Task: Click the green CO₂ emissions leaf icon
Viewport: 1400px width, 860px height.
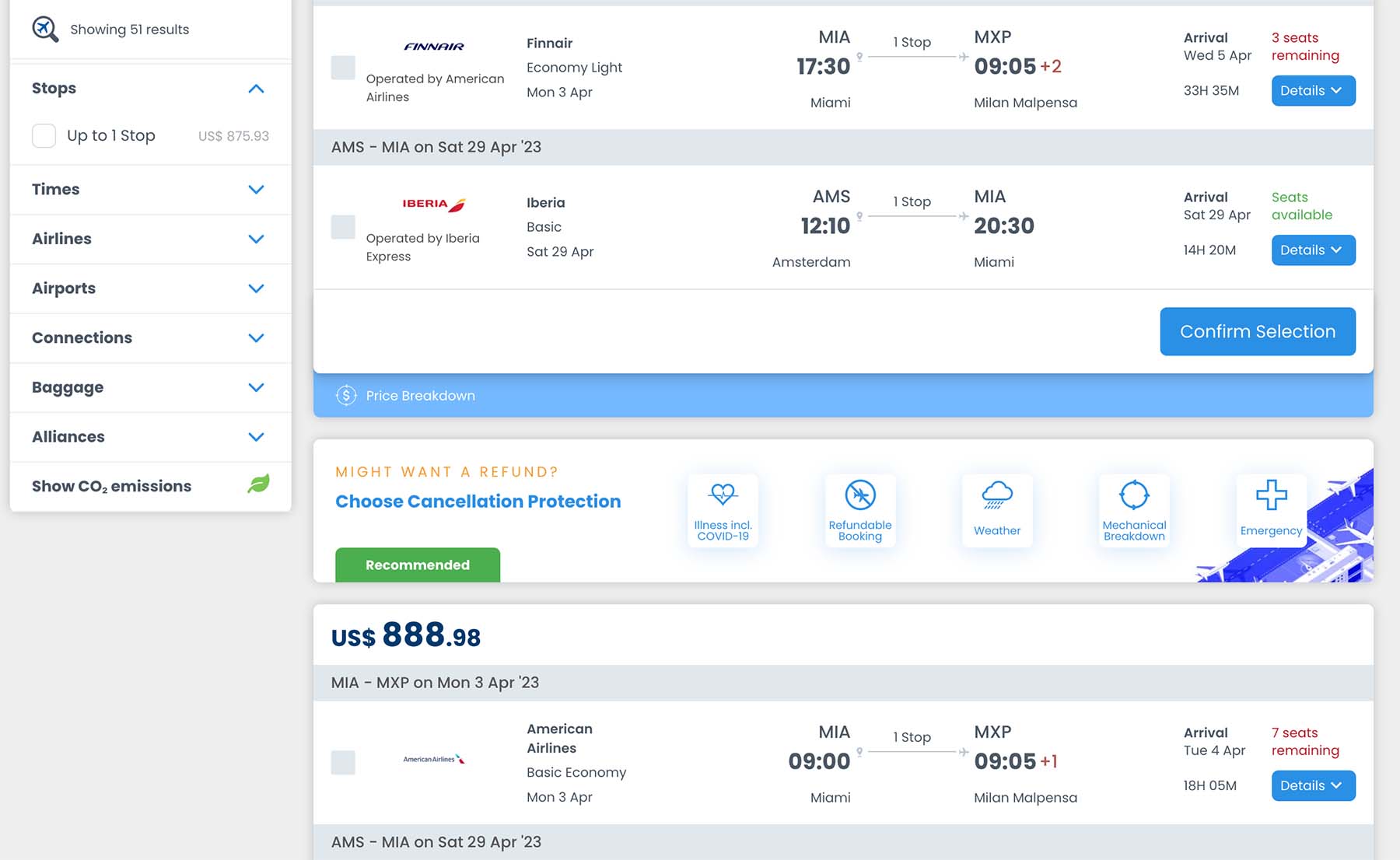Action: click(x=258, y=484)
